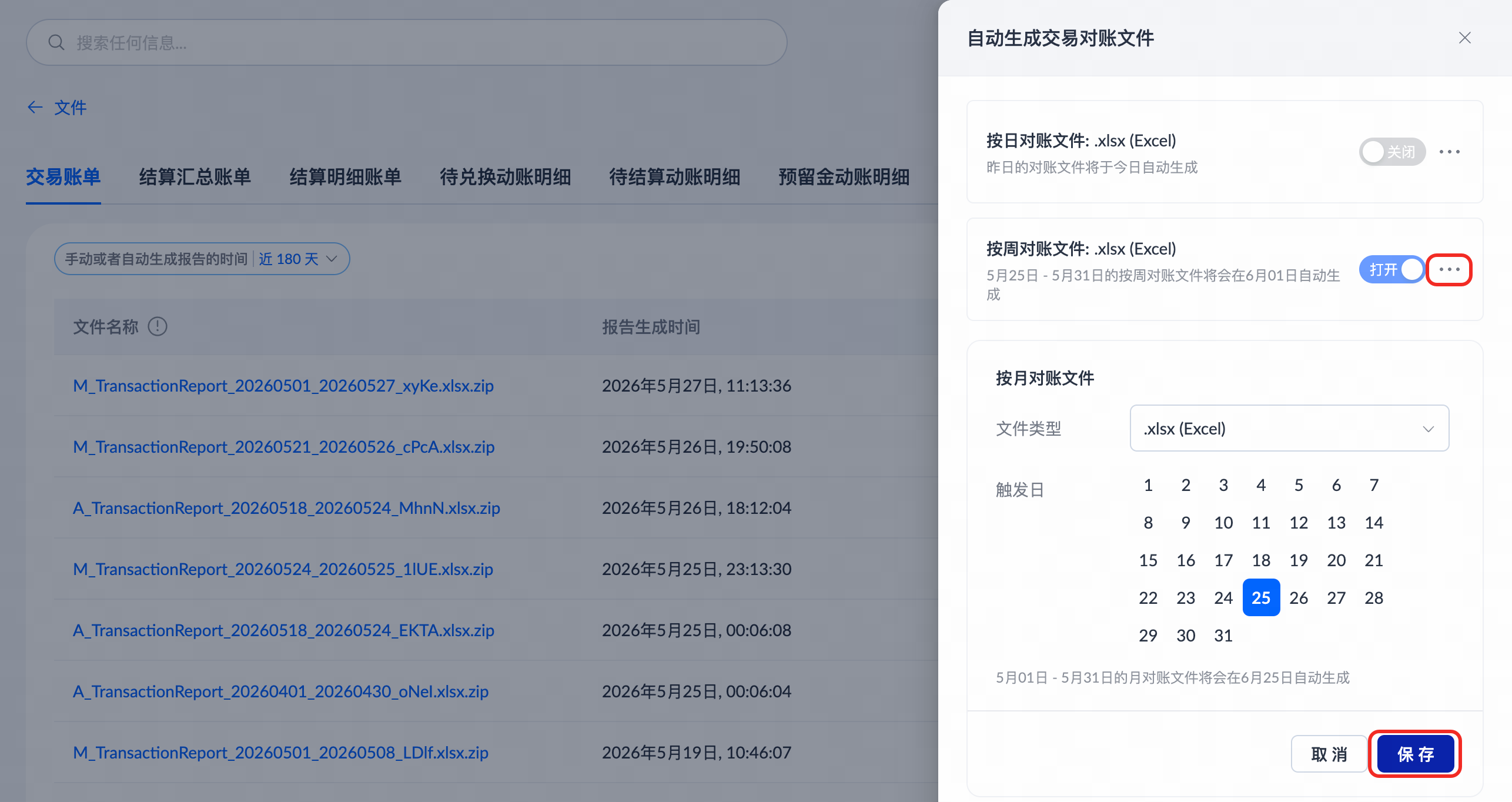Viewport: 1512px width, 802px height.
Task: Open more options for 按日对账文件
Action: pyautogui.click(x=1449, y=152)
